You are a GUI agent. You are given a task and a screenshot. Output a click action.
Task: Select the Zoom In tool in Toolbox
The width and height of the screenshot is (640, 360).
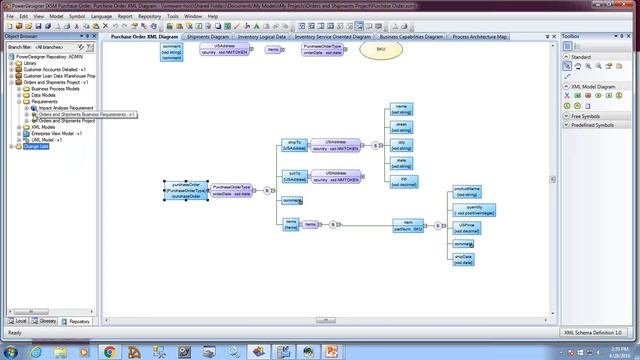(588, 66)
